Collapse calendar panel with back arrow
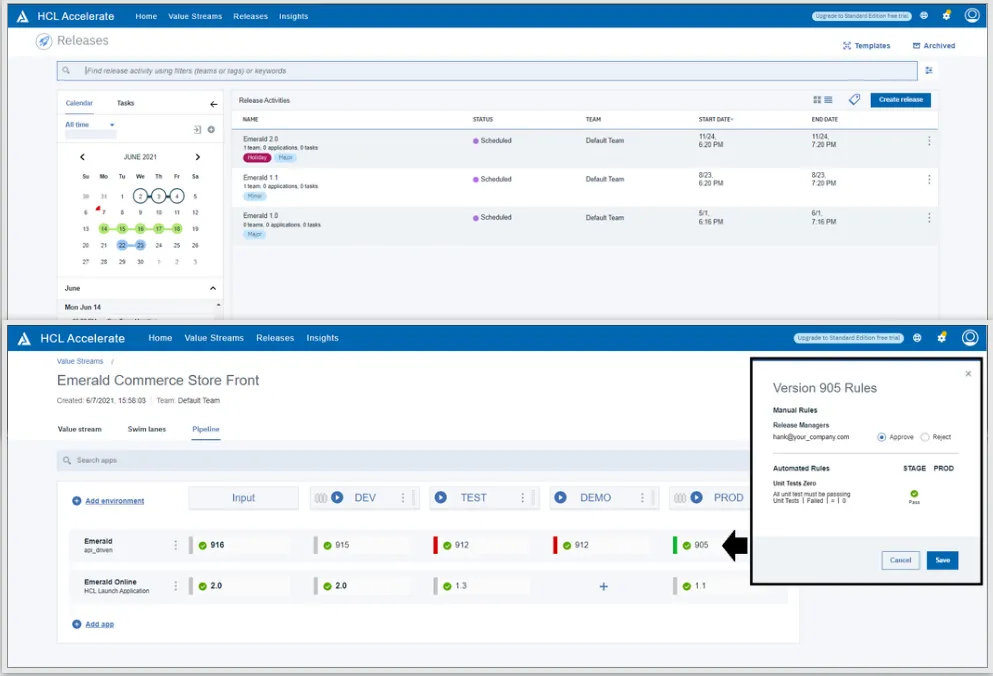This screenshot has width=993, height=676. coord(213,104)
